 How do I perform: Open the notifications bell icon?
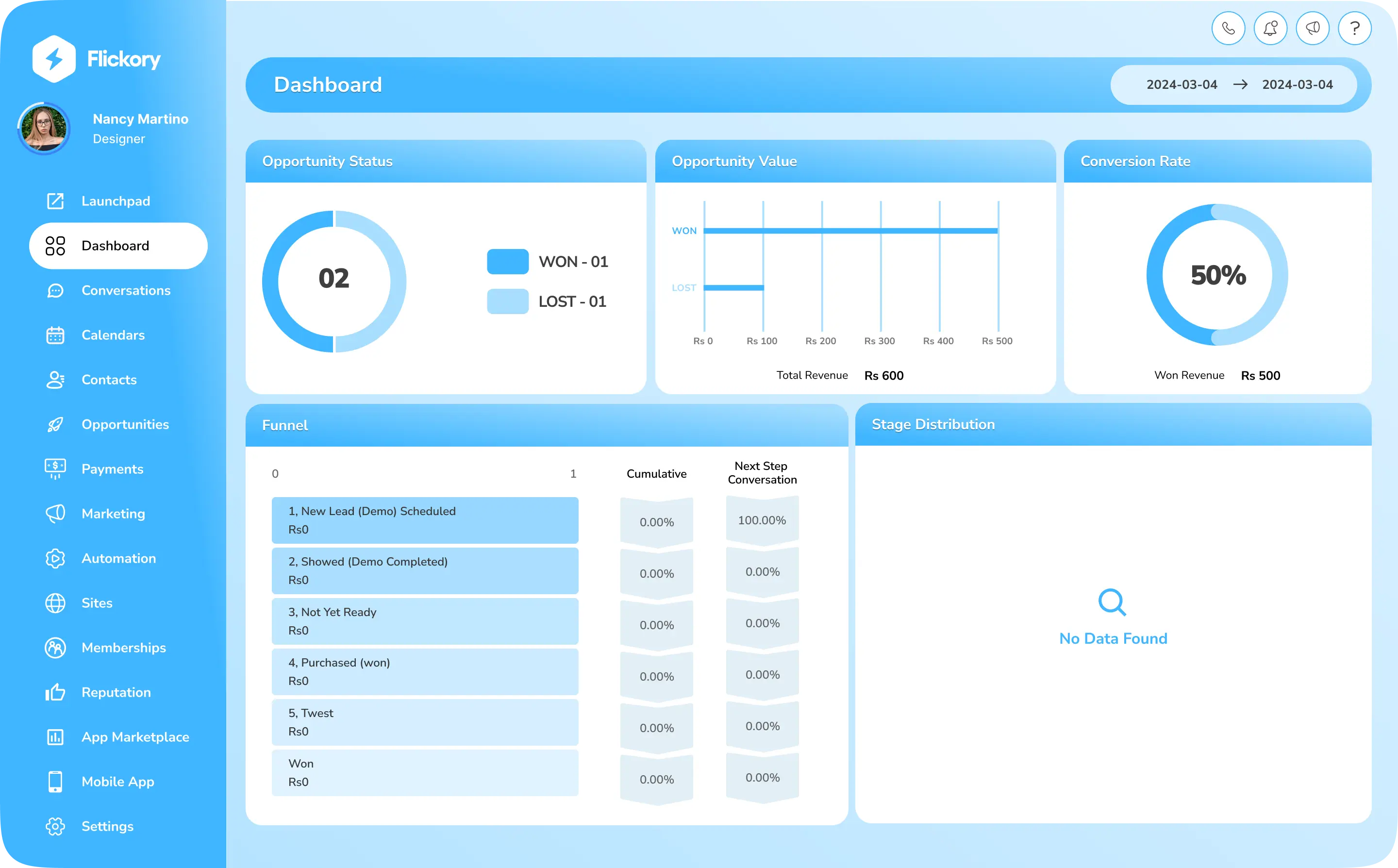pyautogui.click(x=1271, y=28)
